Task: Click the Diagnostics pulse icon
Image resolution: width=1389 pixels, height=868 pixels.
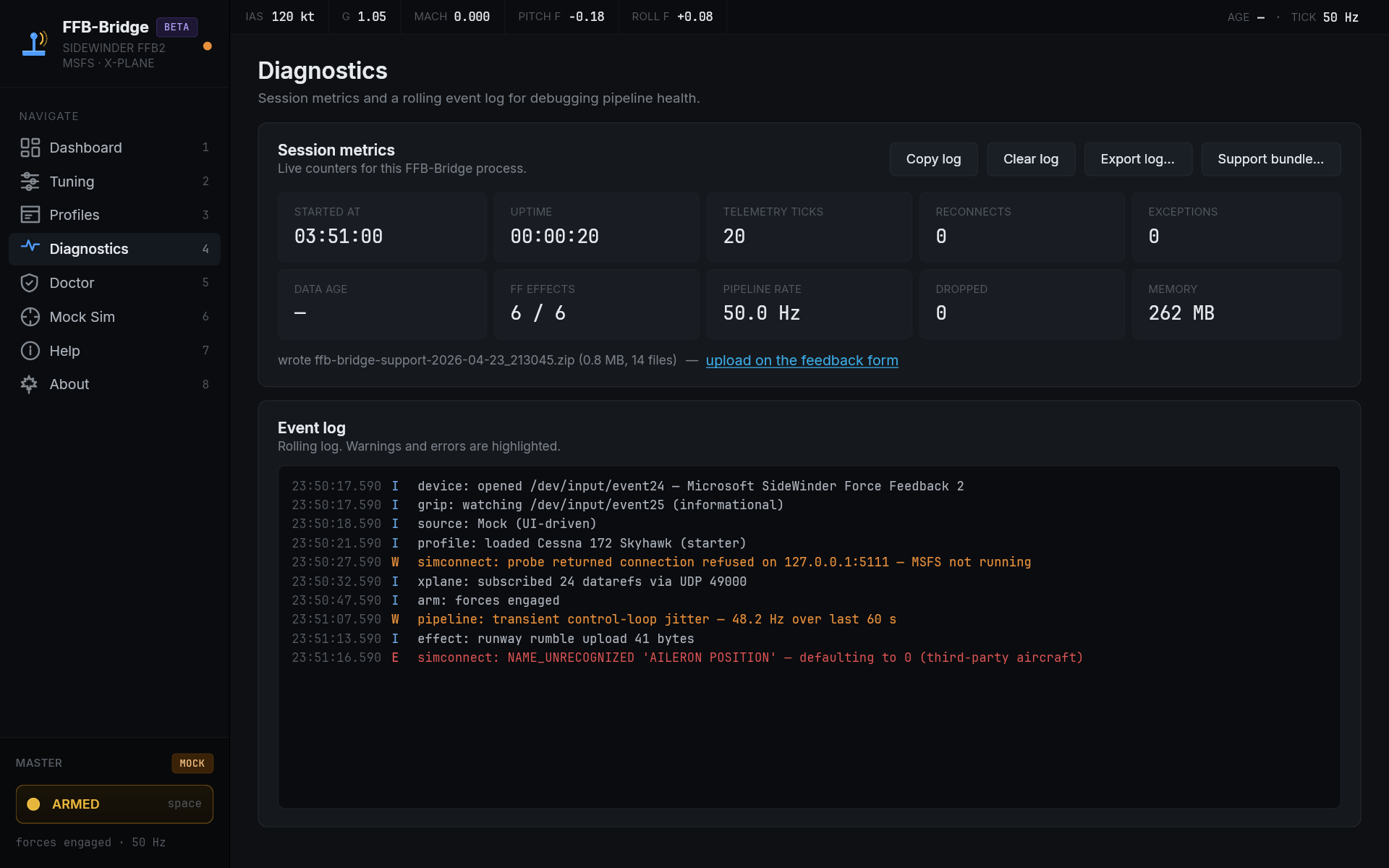Action: click(x=30, y=247)
